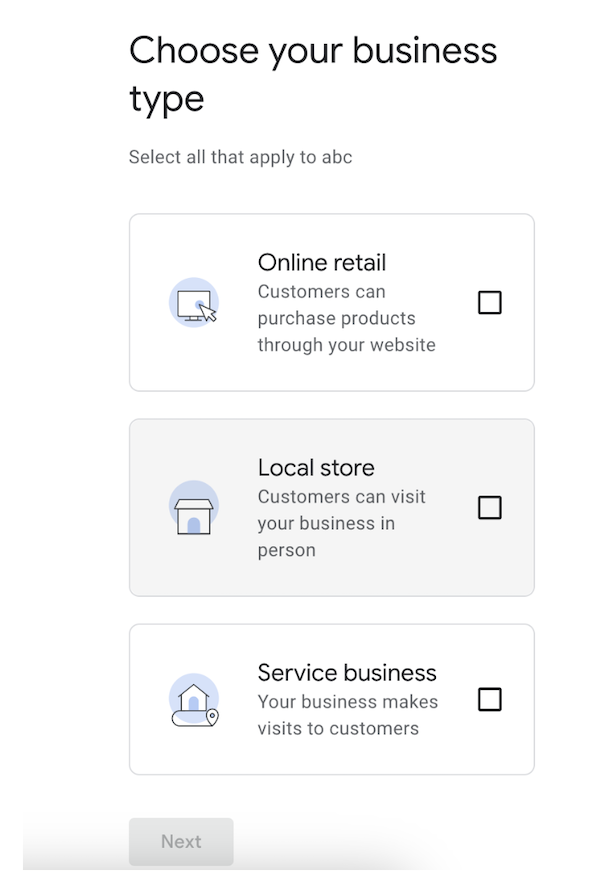Click the Choose your business type heading
600x893 pixels.
tap(313, 74)
